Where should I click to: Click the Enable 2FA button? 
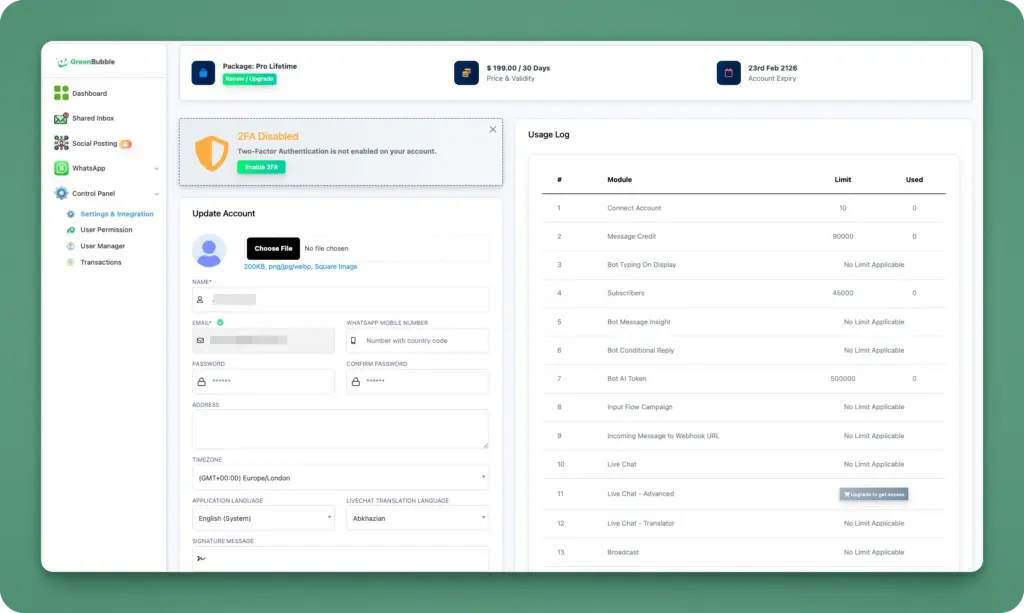click(x=261, y=167)
